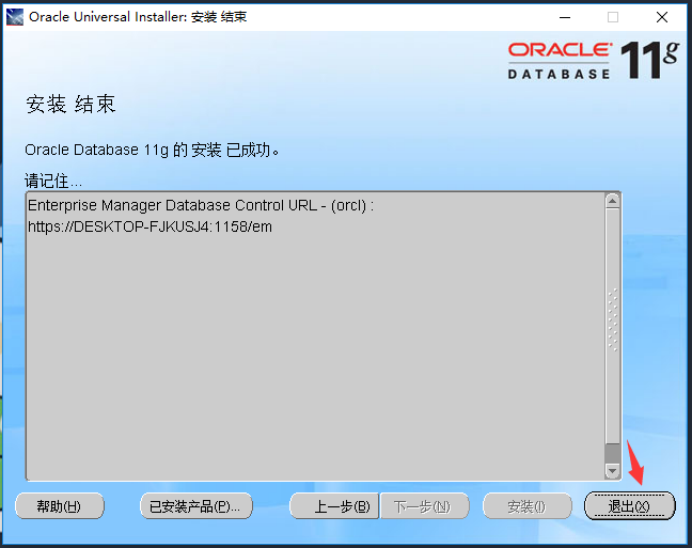This screenshot has width=692, height=548.
Task: Close the installer window
Action: [x=662, y=17]
